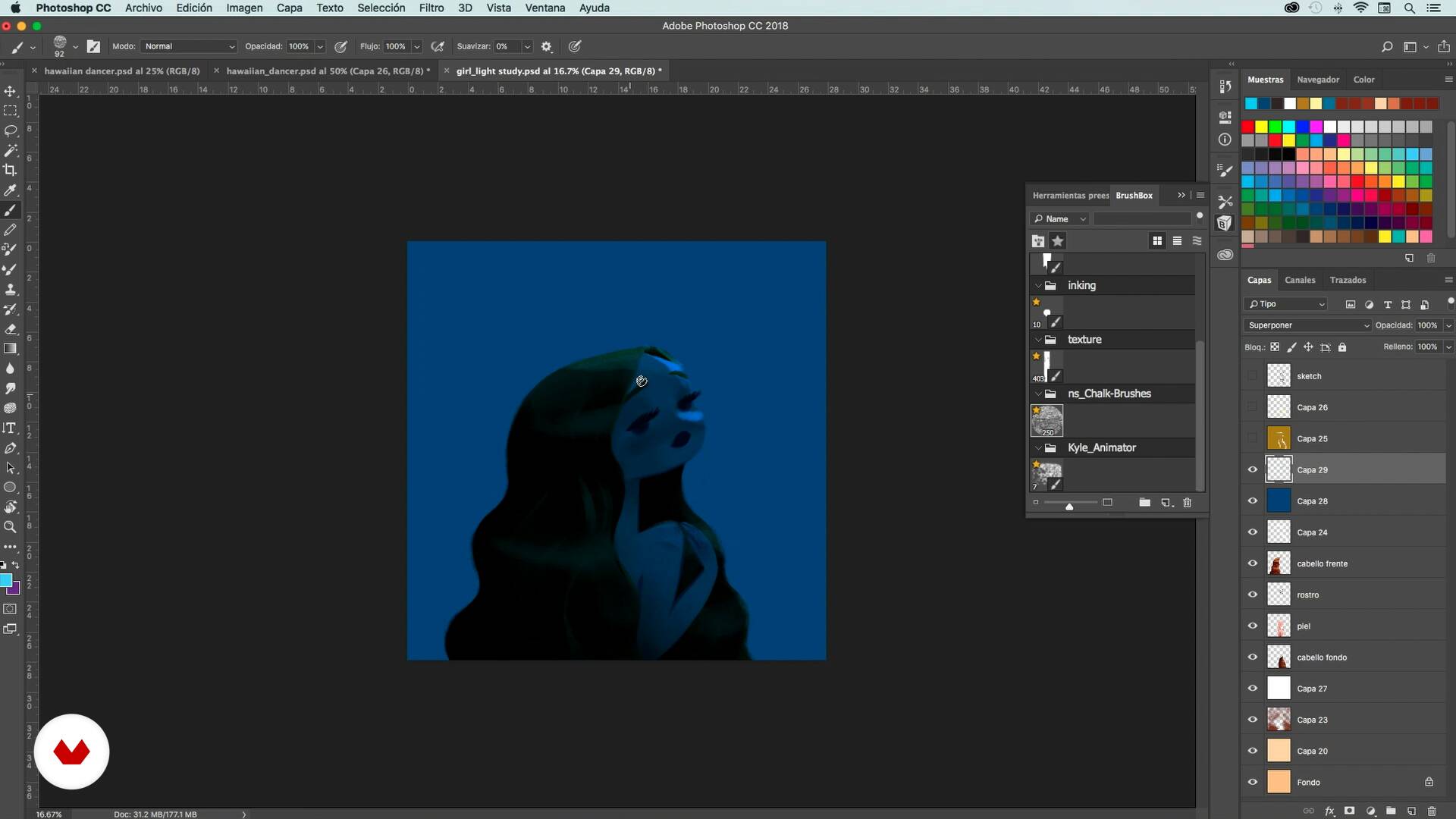Delete layer using trash icon

(x=1432, y=811)
